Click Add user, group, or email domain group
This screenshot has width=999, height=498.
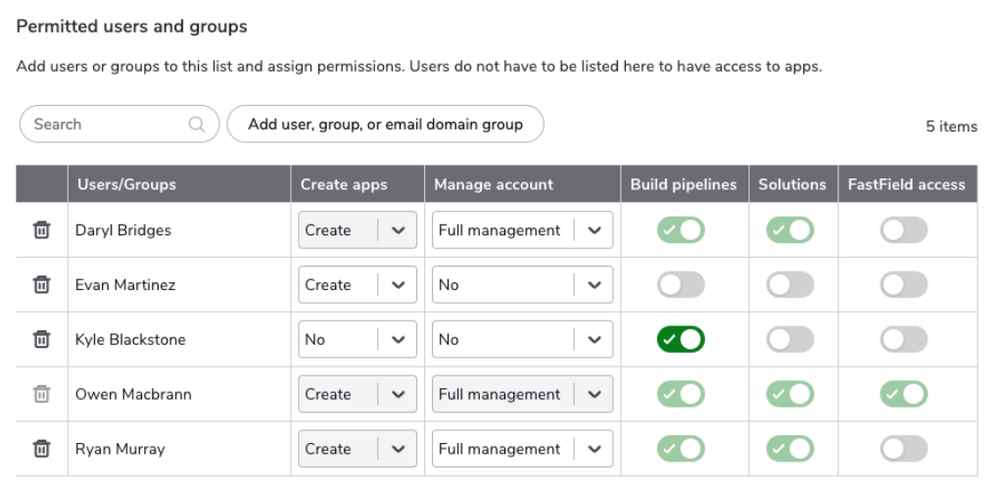pyautogui.click(x=385, y=125)
